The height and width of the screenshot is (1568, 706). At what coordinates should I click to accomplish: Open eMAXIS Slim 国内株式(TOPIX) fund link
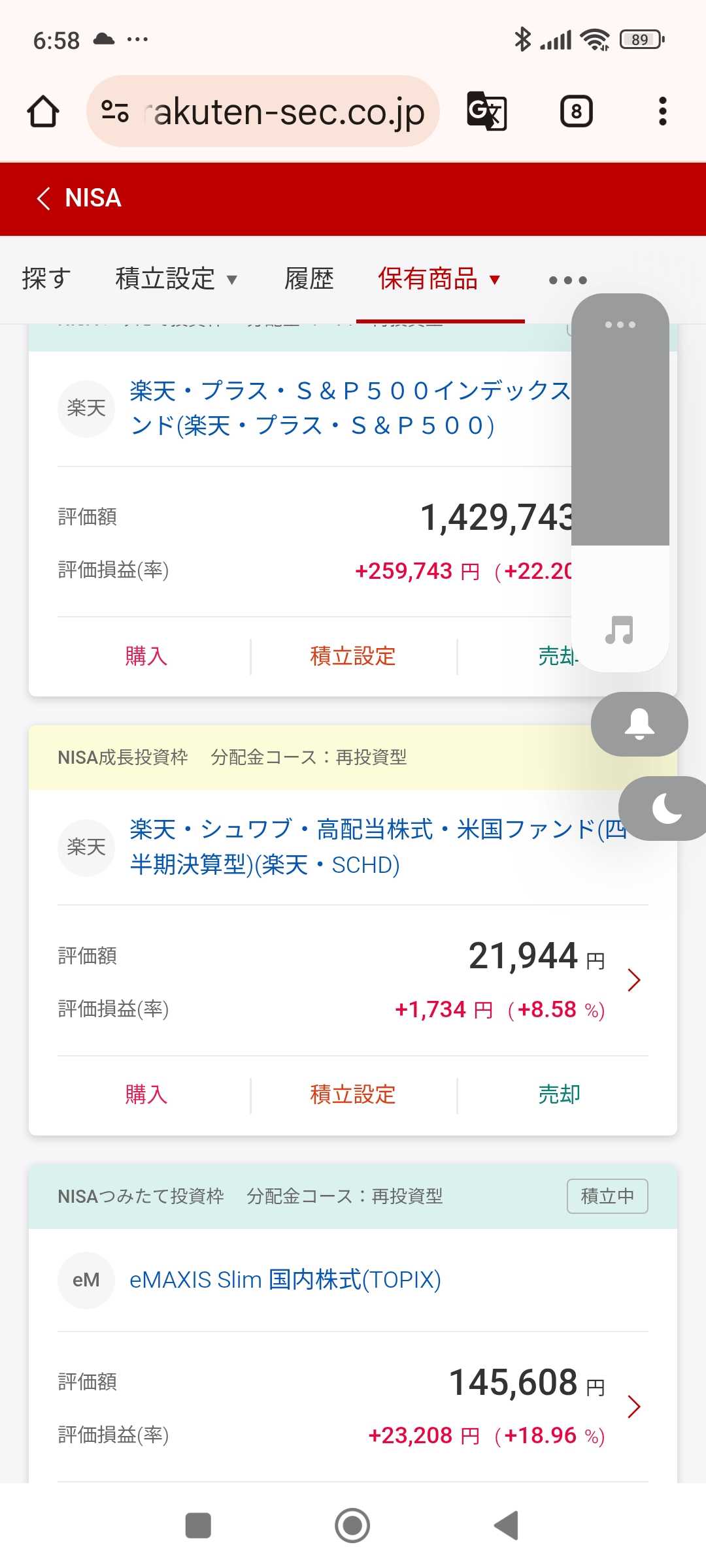tap(285, 1280)
